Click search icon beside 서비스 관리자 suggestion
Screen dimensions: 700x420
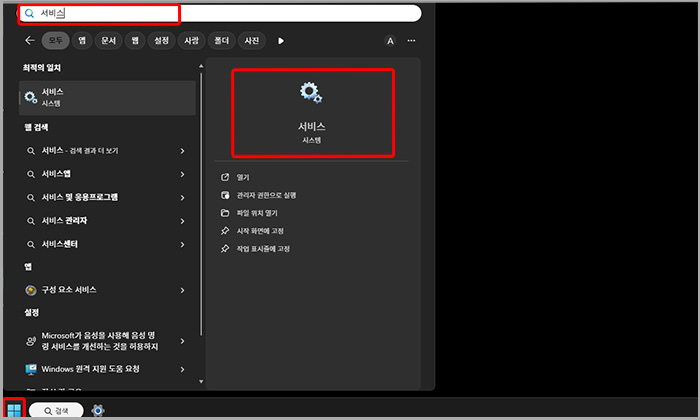coord(31,221)
